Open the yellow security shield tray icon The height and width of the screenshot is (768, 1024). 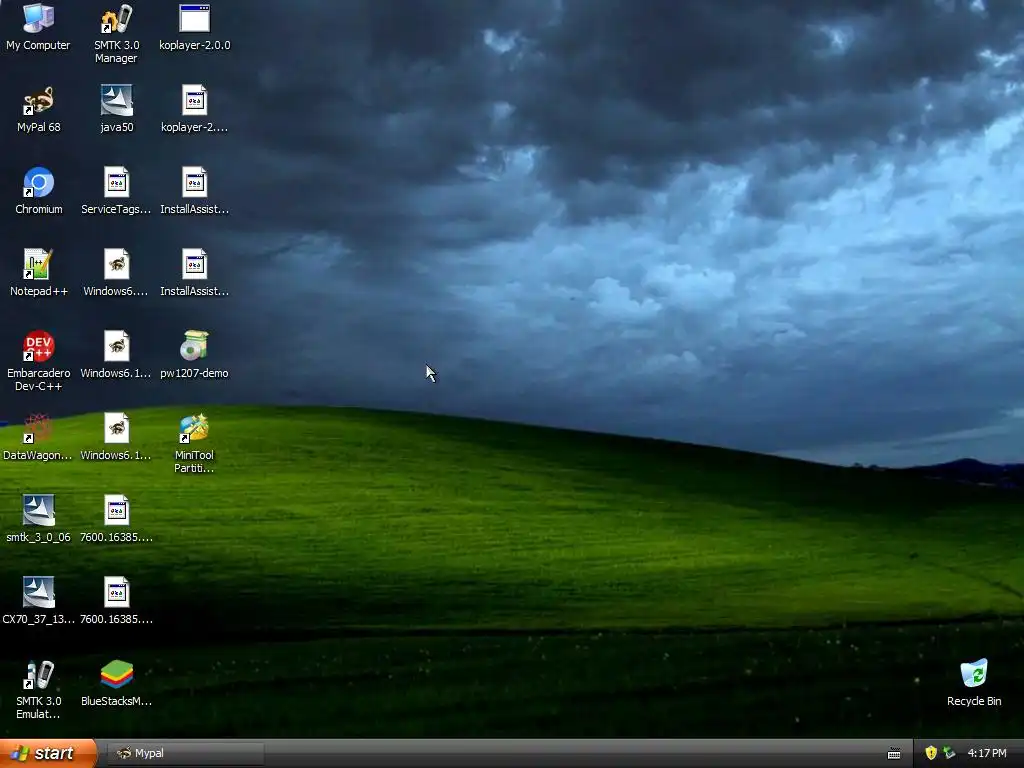pos(931,753)
